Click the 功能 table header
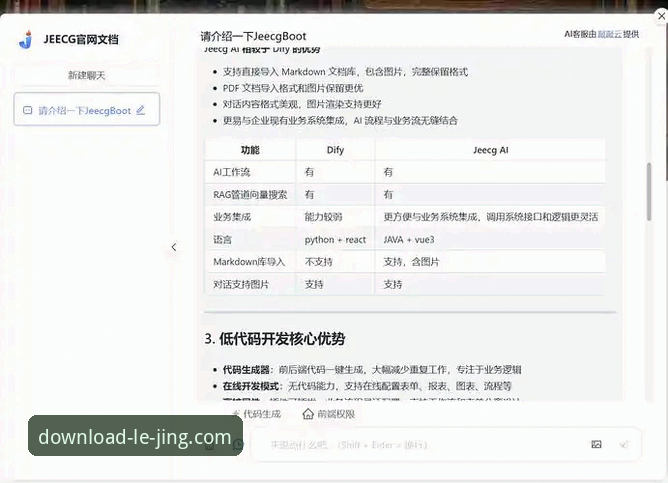Viewport: 668px width, 483px height. coord(250,150)
